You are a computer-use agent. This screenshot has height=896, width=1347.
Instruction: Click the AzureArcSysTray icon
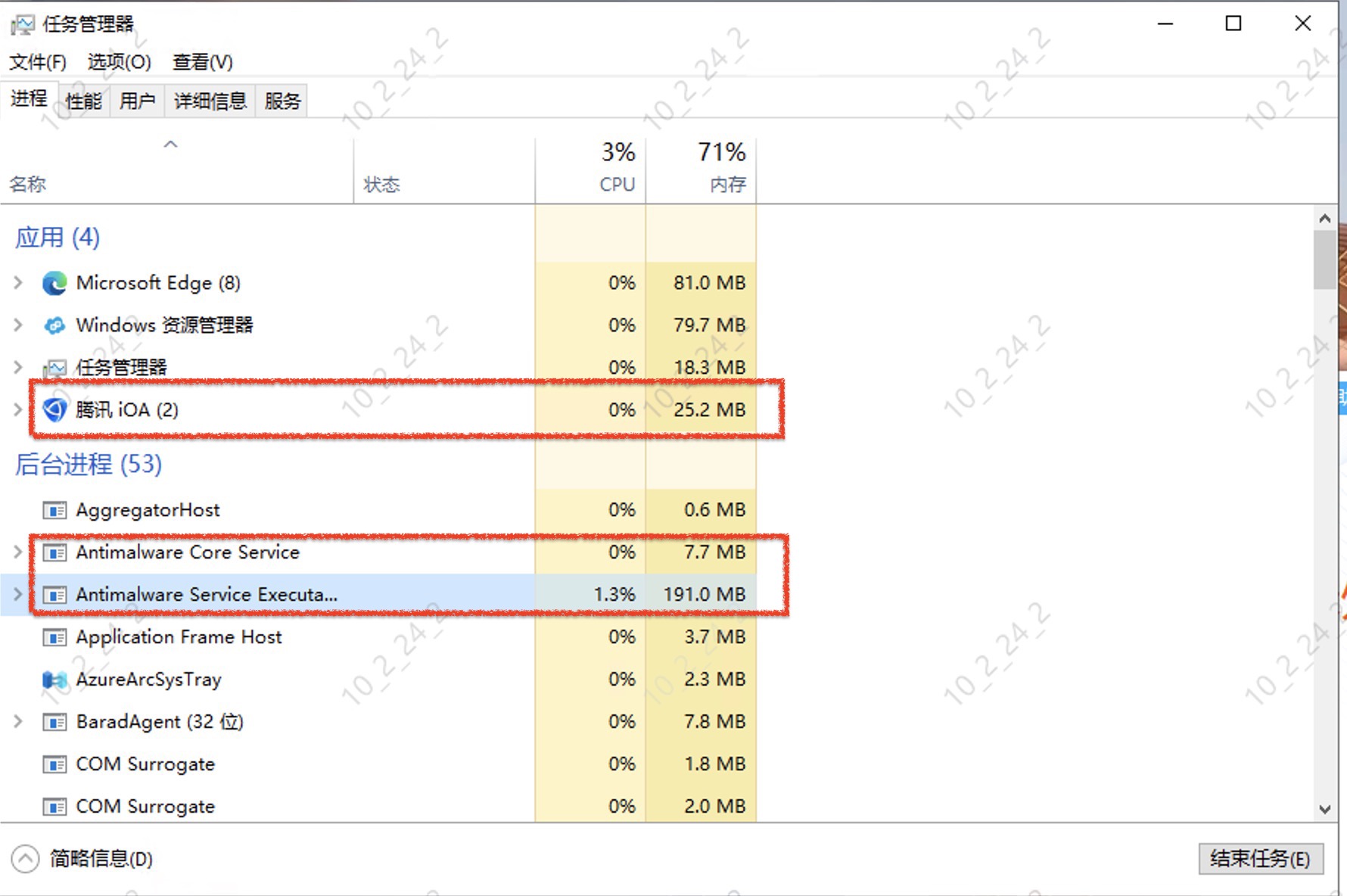54,680
